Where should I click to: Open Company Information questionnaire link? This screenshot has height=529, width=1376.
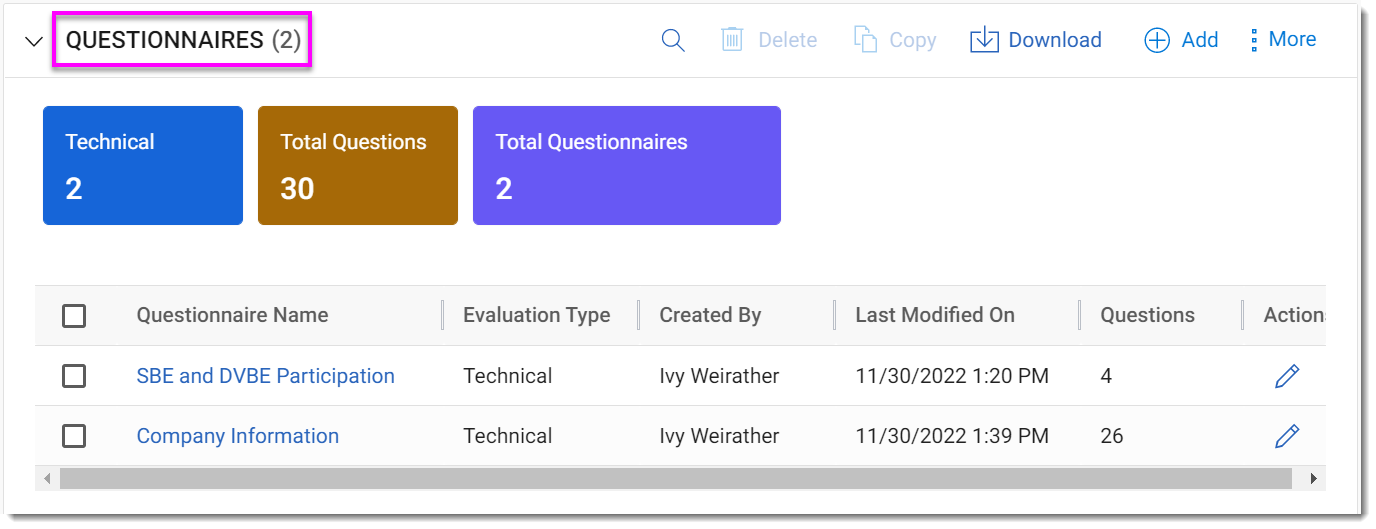[x=237, y=436]
